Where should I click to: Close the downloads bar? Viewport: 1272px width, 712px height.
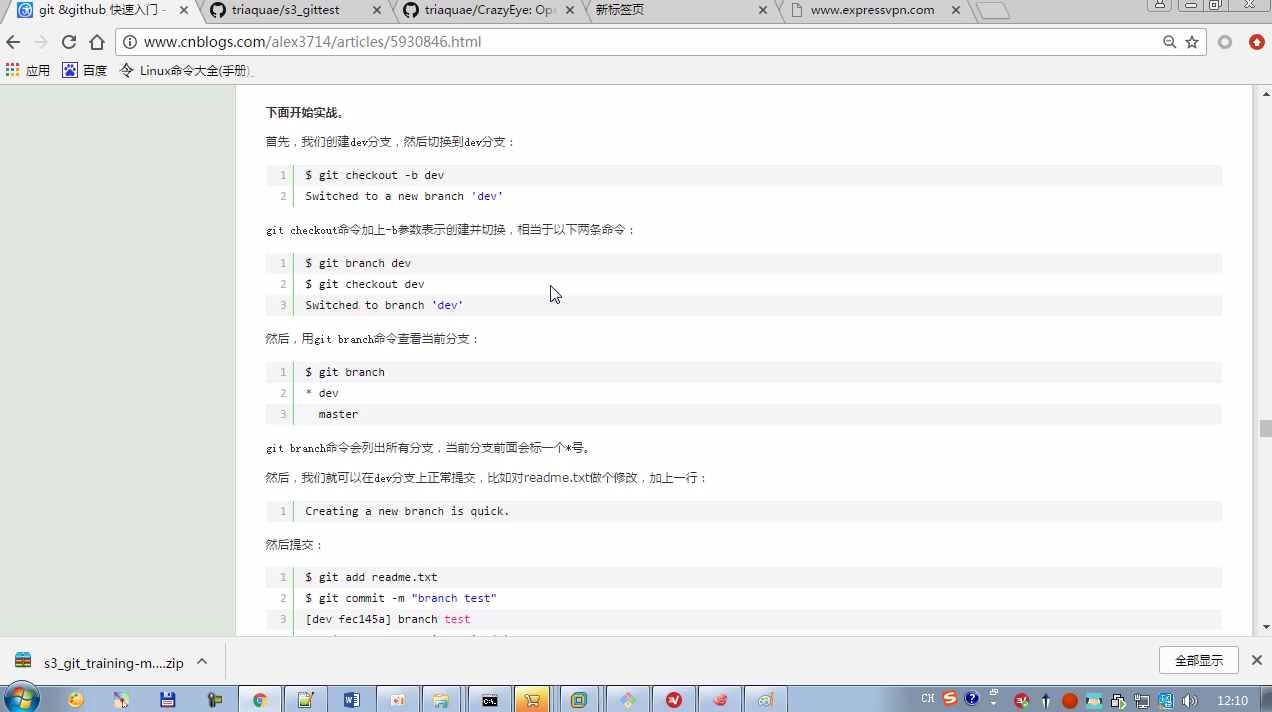click(1257, 660)
